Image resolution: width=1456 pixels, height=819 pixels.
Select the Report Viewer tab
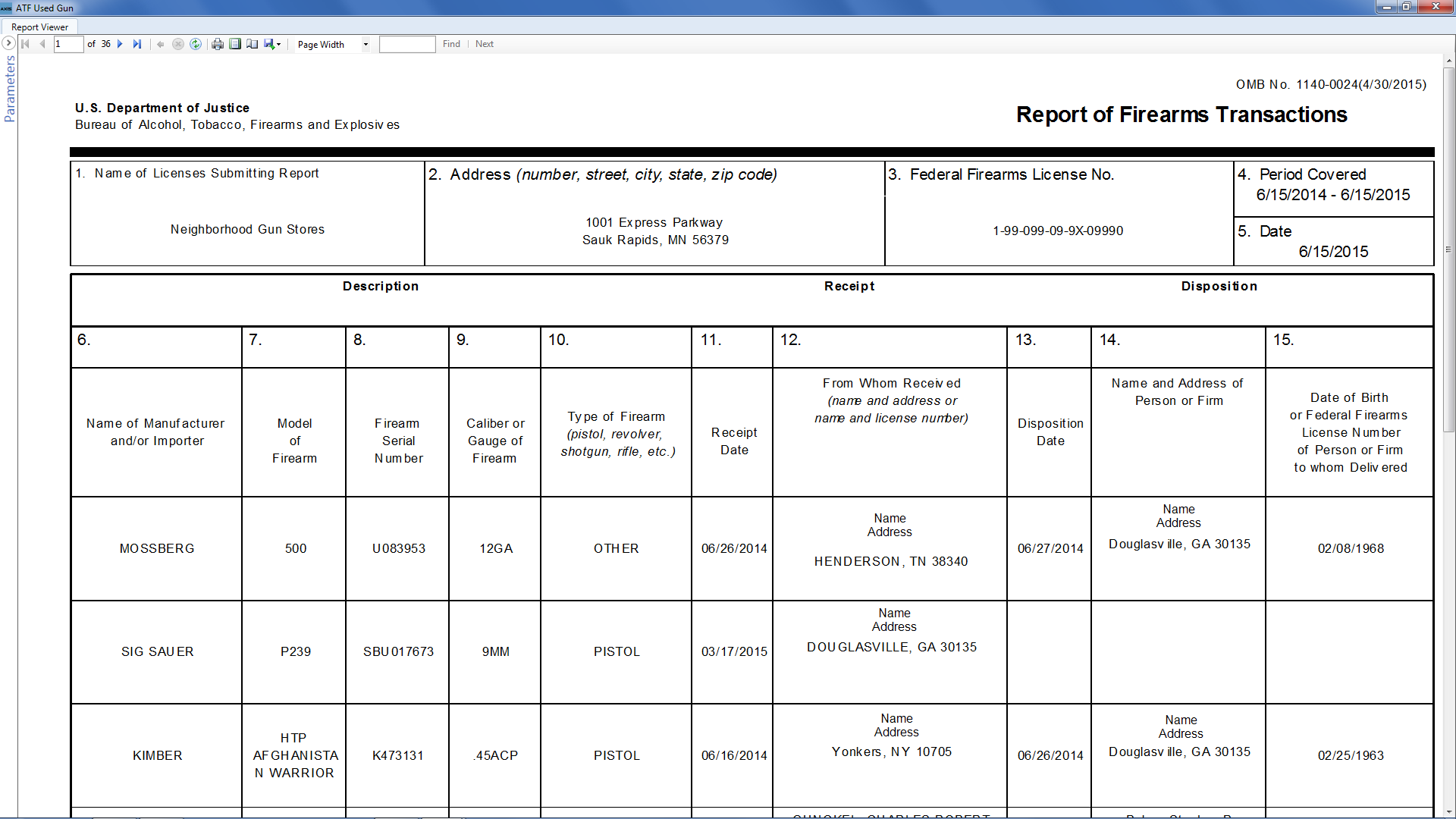(39, 27)
